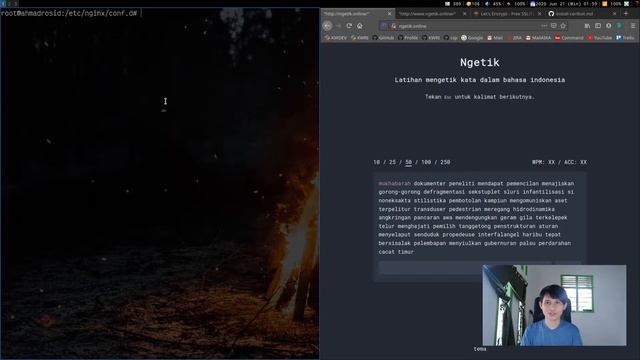This screenshot has width=640, height=360.
Task: Click the highlighted word 'mukhabarah'
Action: tap(394, 183)
